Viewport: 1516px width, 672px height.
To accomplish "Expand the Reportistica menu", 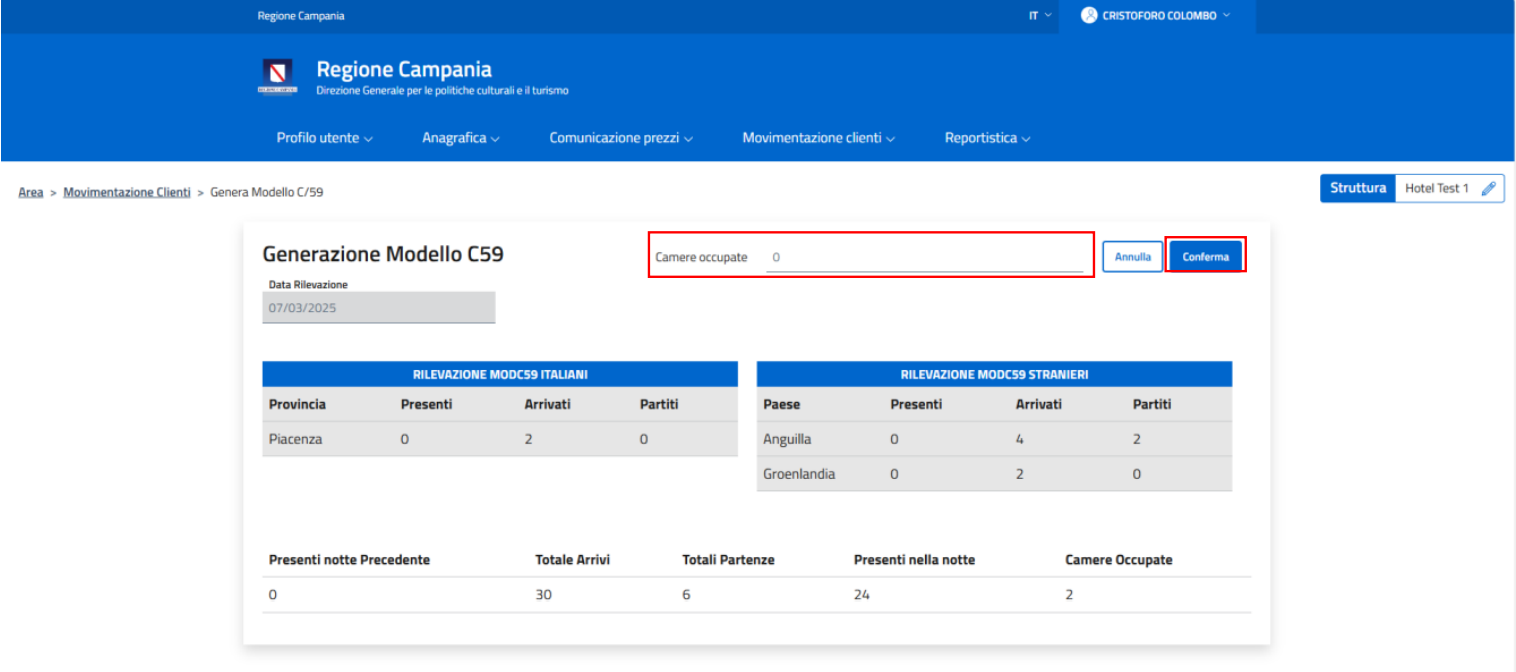I will click(x=987, y=138).
